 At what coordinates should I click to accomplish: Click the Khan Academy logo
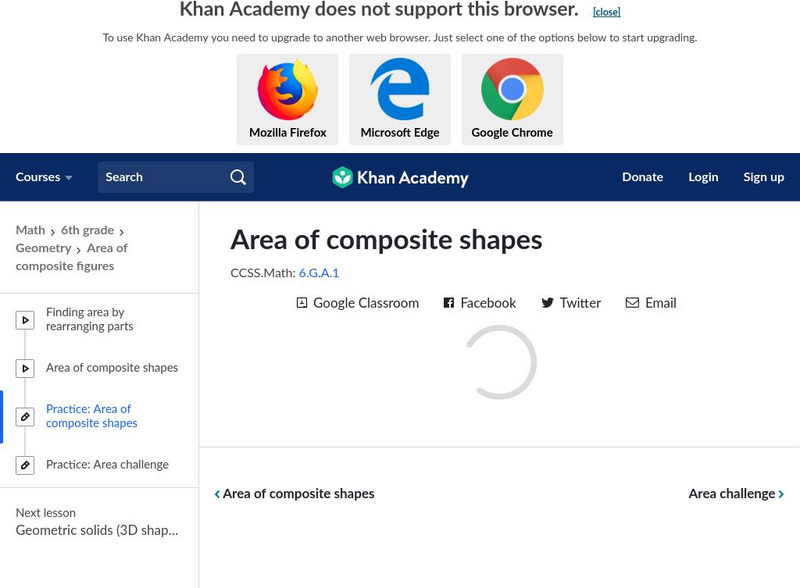(x=400, y=178)
